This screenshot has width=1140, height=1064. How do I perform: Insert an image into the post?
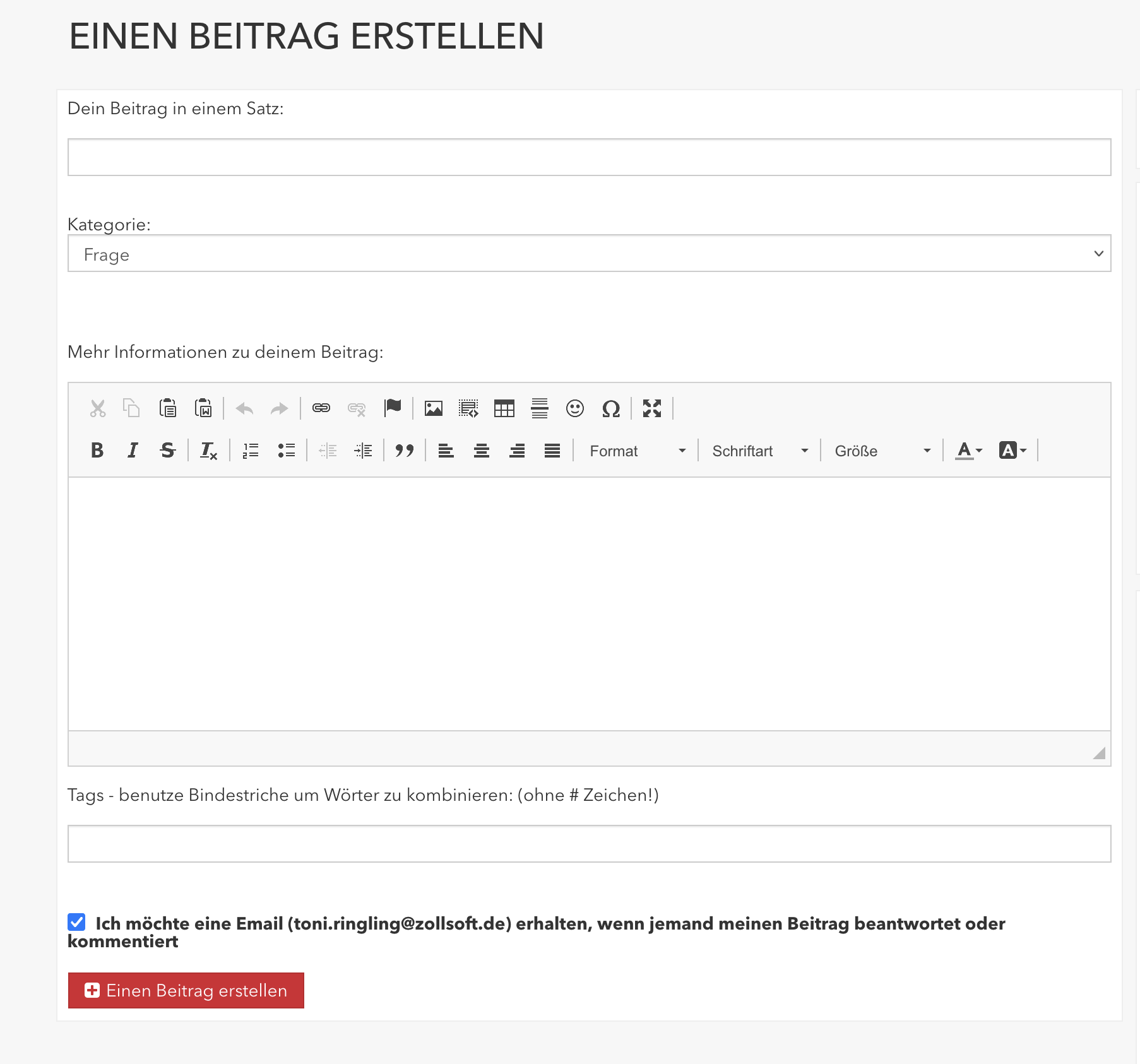(434, 408)
